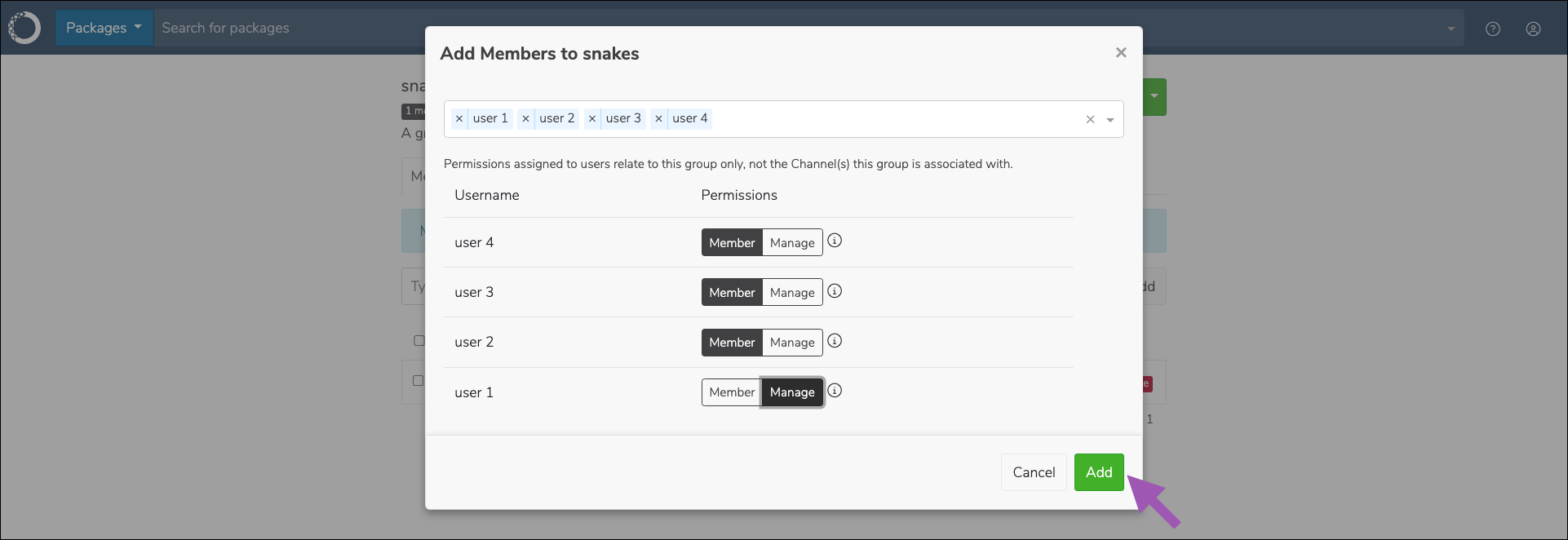Screen dimensions: 1568x540
Task: Remove user 2 tag from selection
Action: tap(525, 119)
